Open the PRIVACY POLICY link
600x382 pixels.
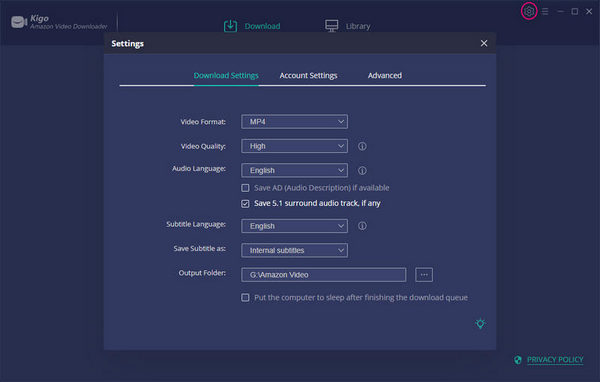pos(555,359)
